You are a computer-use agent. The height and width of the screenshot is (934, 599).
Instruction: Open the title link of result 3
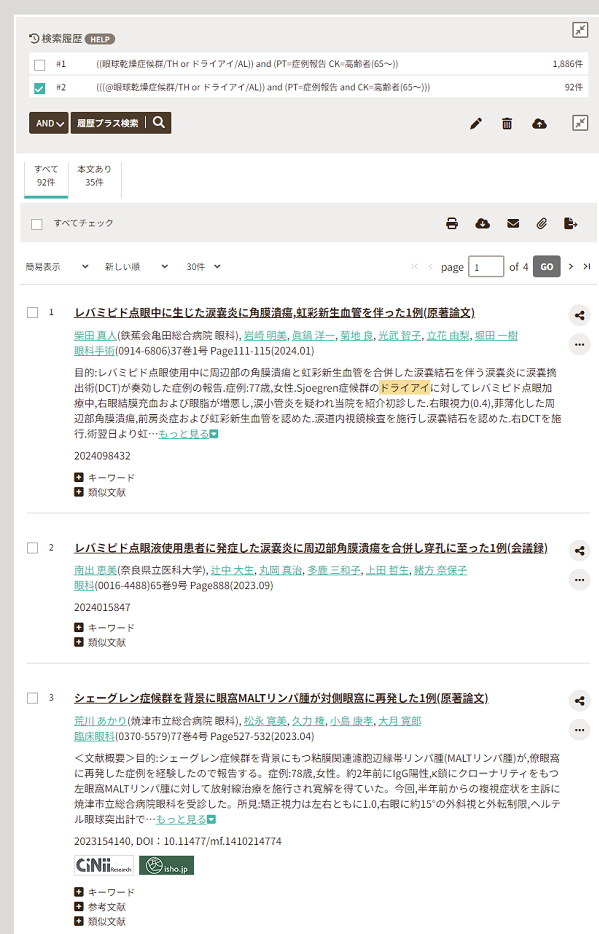[281, 698]
